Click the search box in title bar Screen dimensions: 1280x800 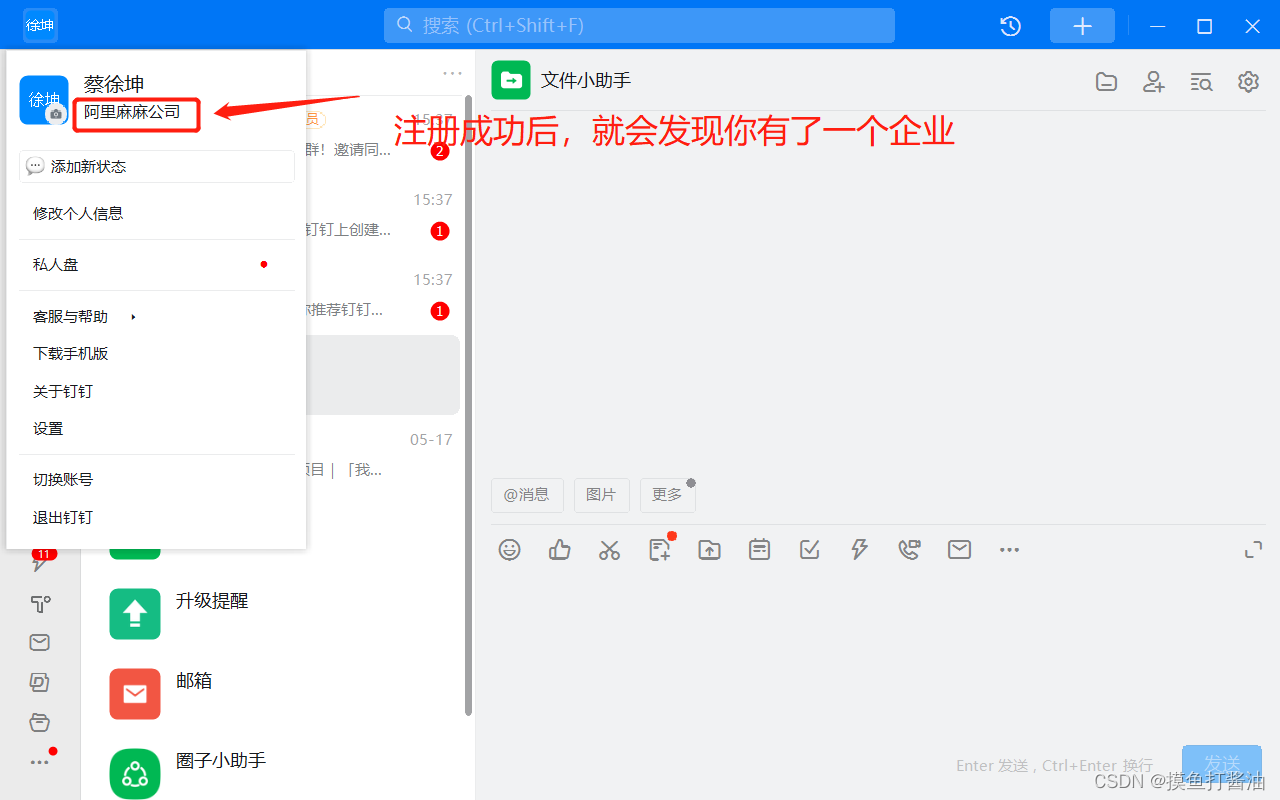pos(639,25)
